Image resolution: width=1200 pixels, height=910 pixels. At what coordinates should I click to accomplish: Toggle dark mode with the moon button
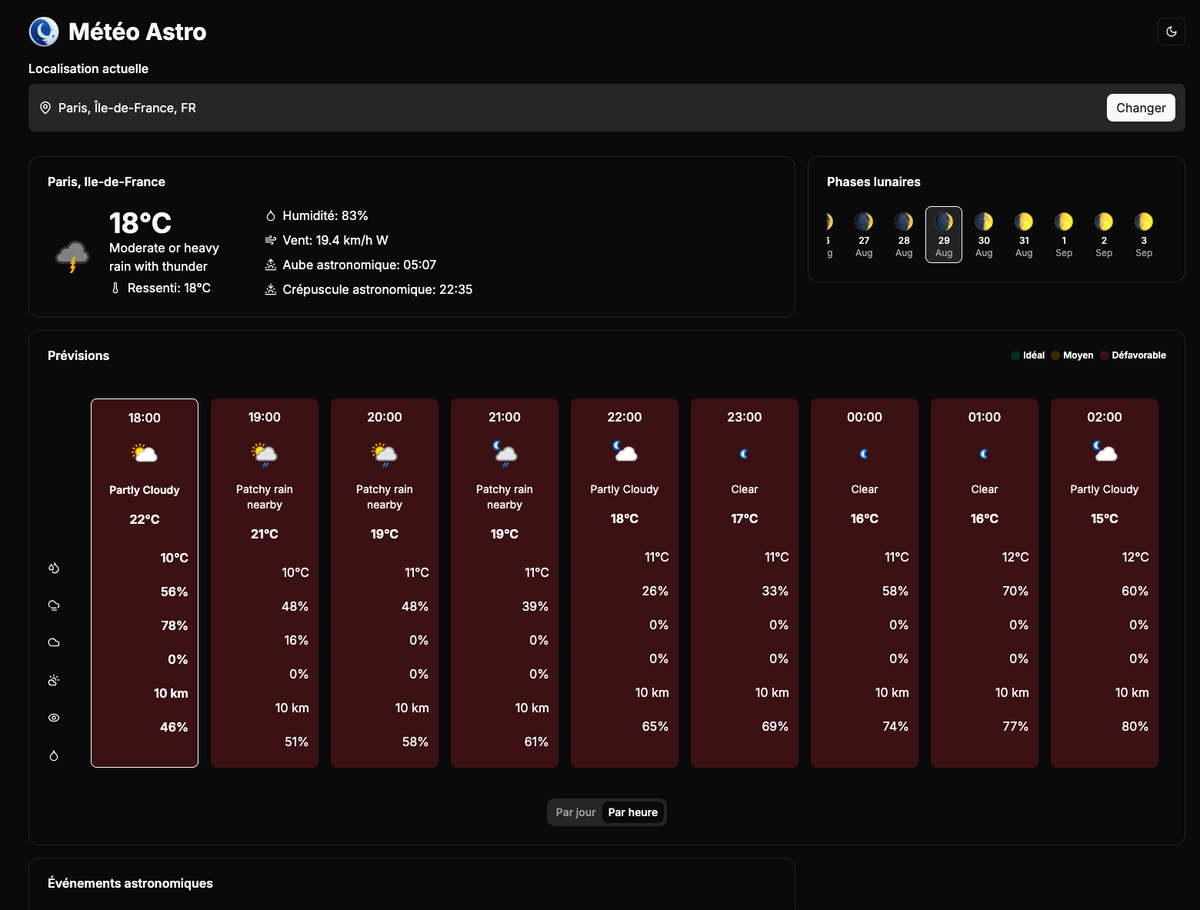point(1171,32)
